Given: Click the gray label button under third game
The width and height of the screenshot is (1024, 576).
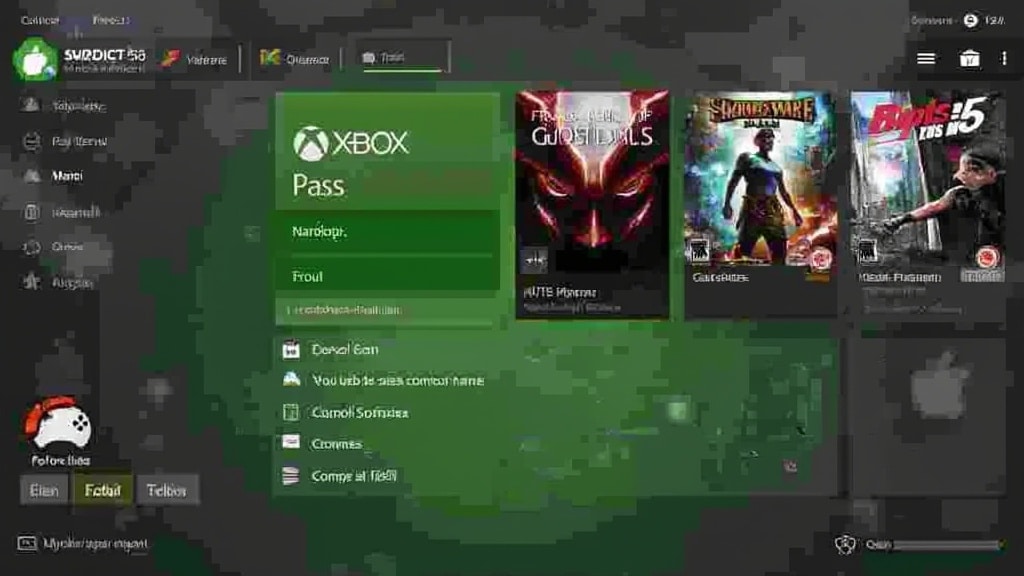Looking at the screenshot, I should (x=982, y=277).
